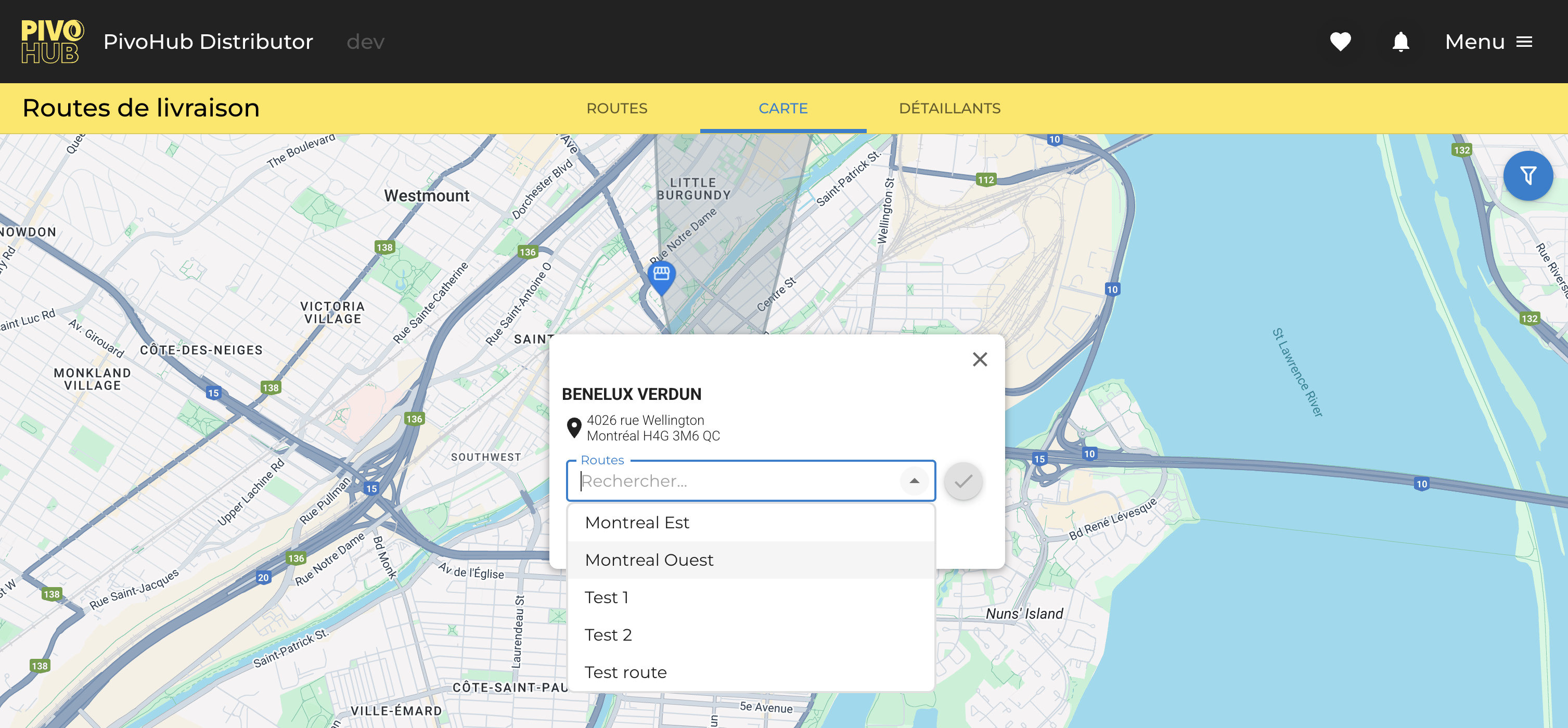Collapse the Routes dropdown arrow
The width and height of the screenshot is (1568, 728).
pos(914,481)
